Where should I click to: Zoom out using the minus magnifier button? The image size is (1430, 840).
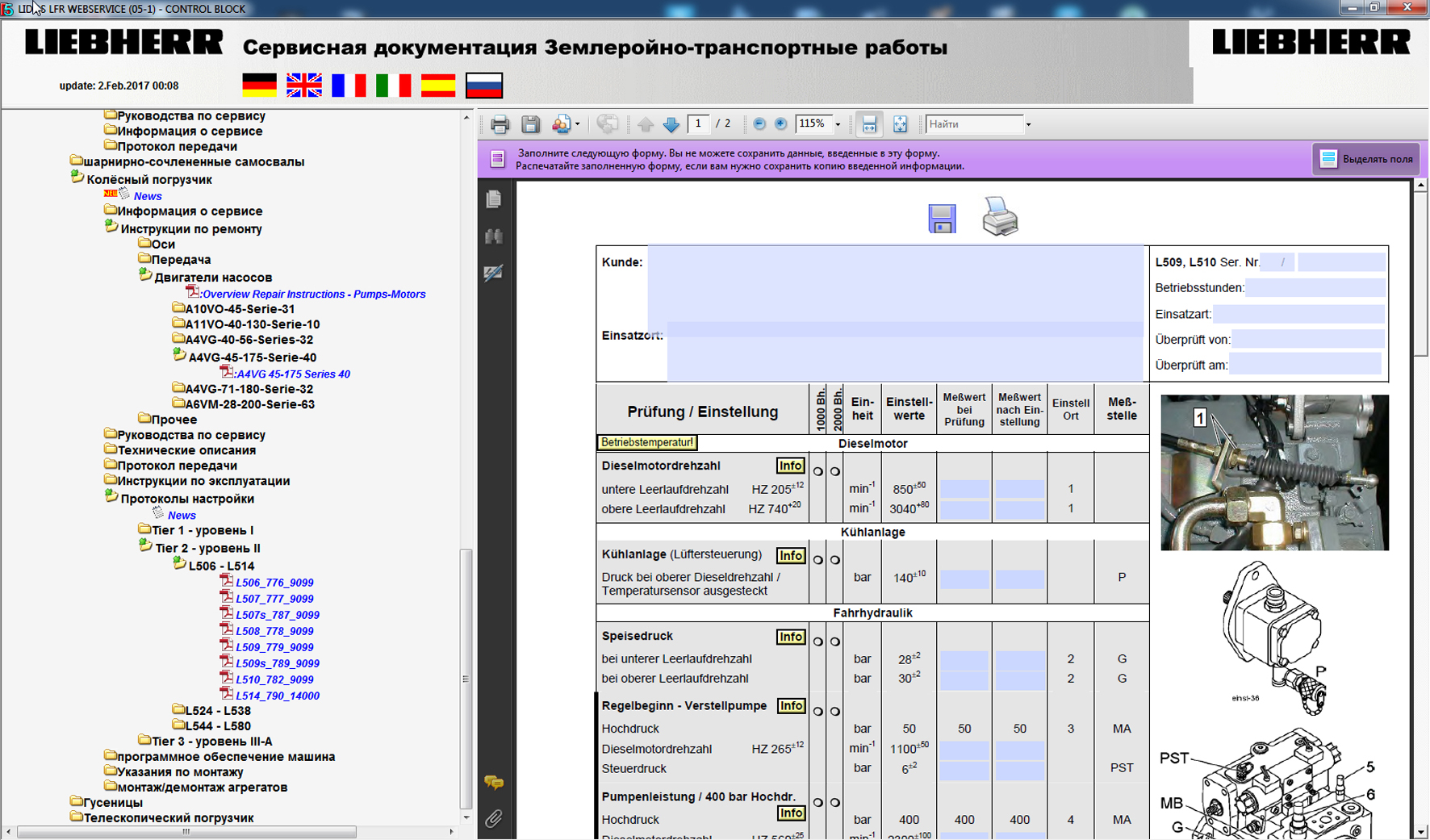[x=759, y=124]
